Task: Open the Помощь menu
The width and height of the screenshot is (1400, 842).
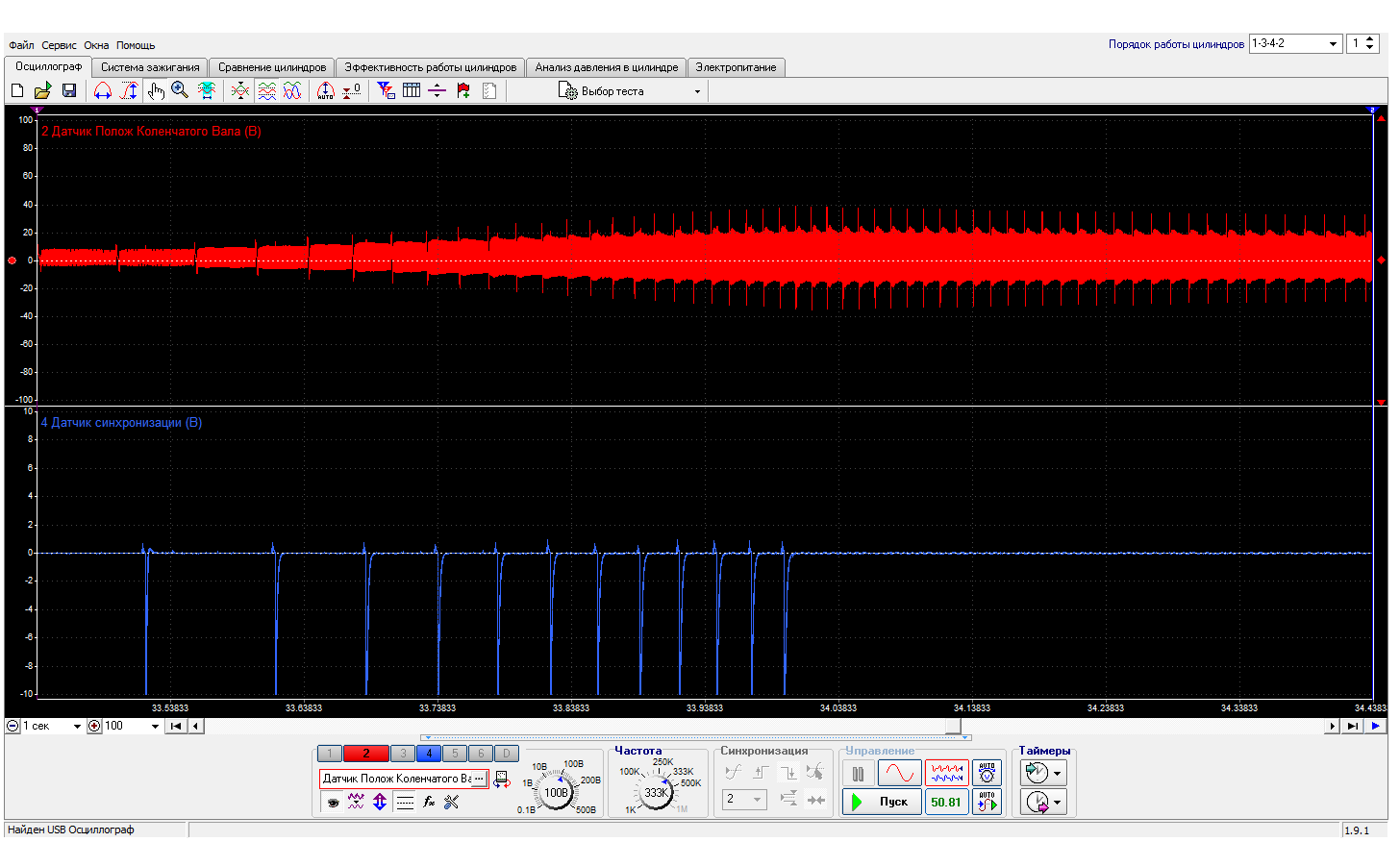Action: pos(136,45)
